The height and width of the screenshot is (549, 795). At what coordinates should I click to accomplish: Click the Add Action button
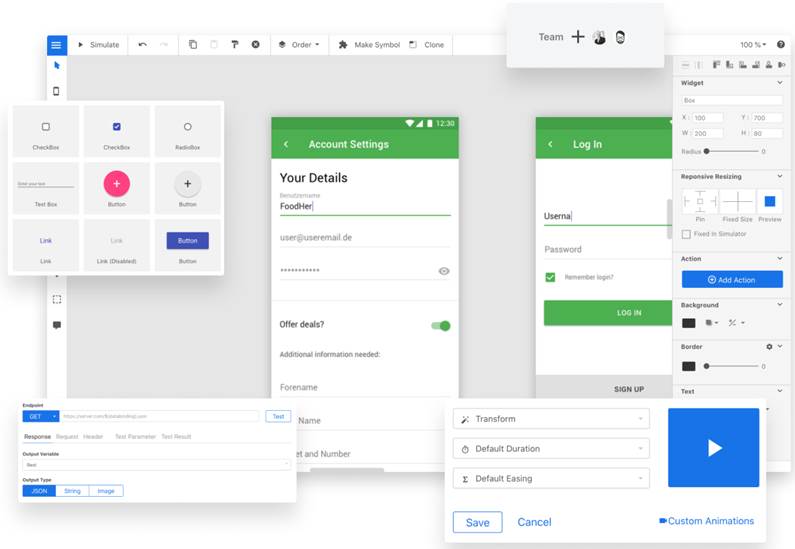click(731, 280)
